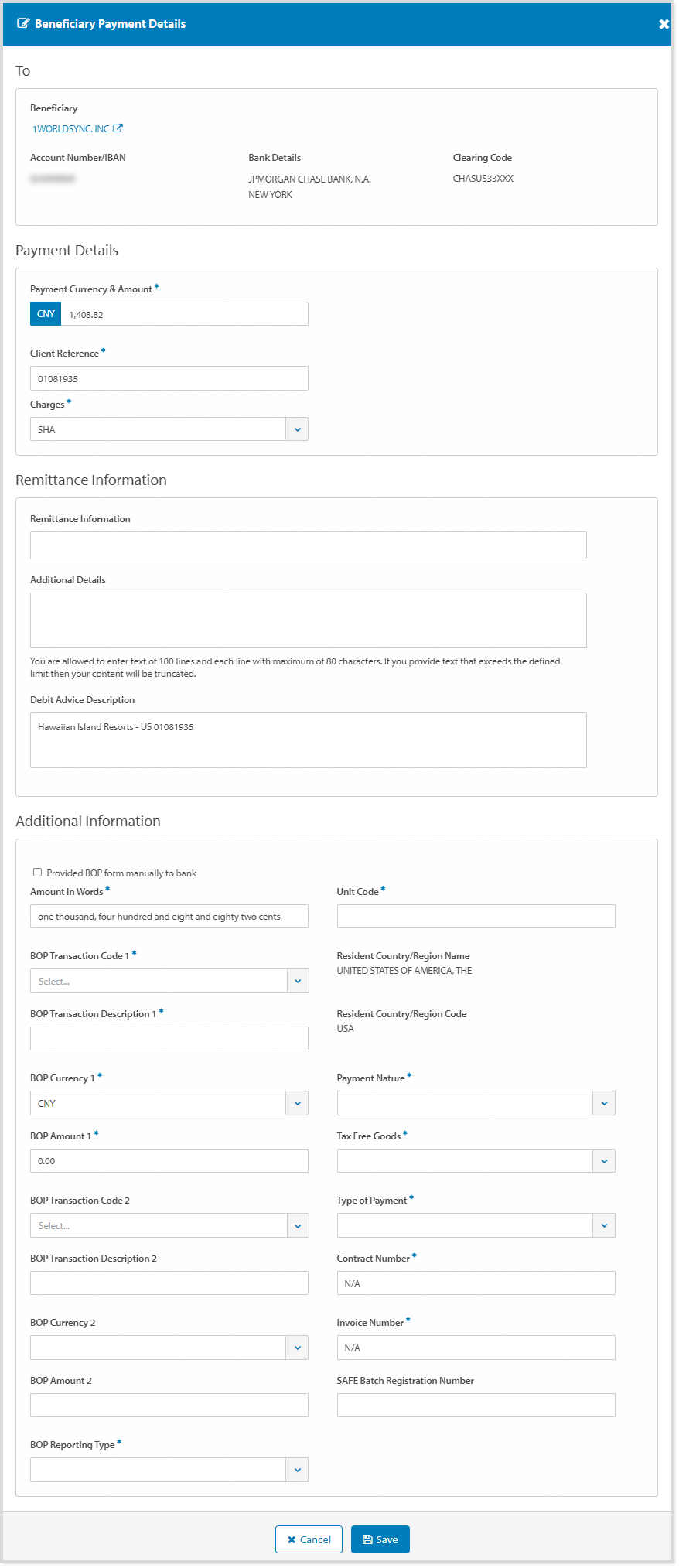Click the Save disk icon
The width and height of the screenshot is (679, 1568).
coord(367,1539)
